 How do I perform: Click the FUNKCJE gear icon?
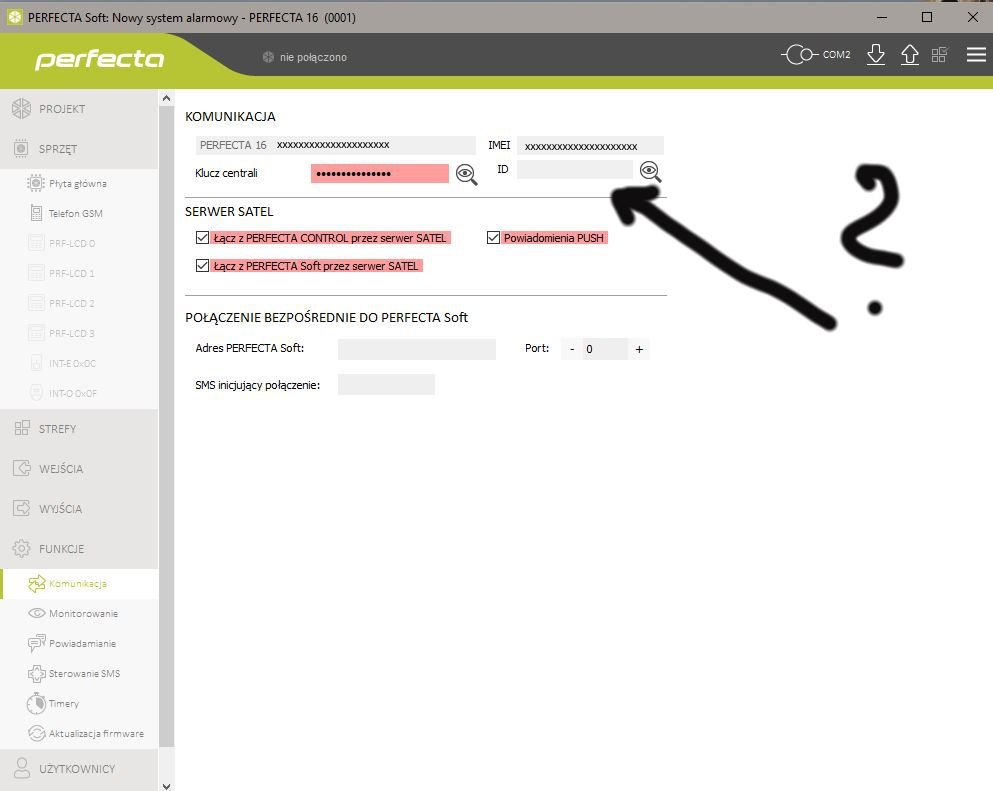(21, 548)
